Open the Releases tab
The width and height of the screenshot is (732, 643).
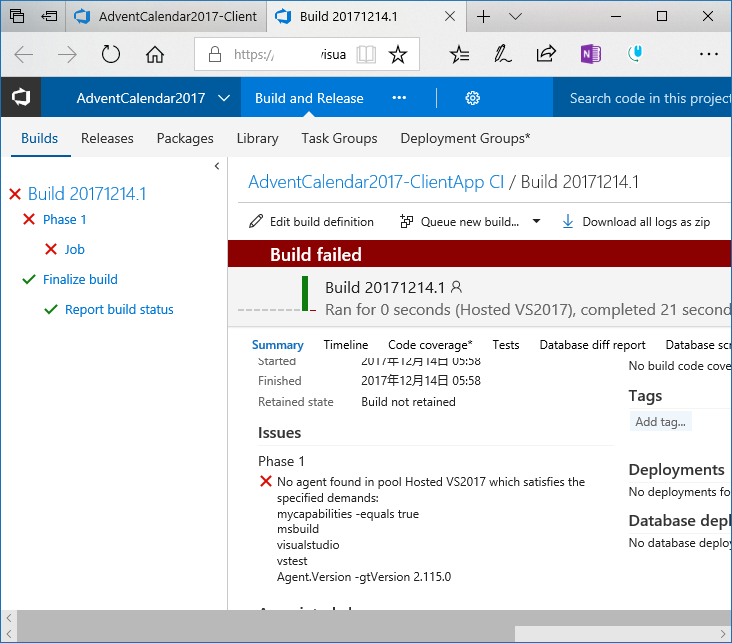(107, 138)
